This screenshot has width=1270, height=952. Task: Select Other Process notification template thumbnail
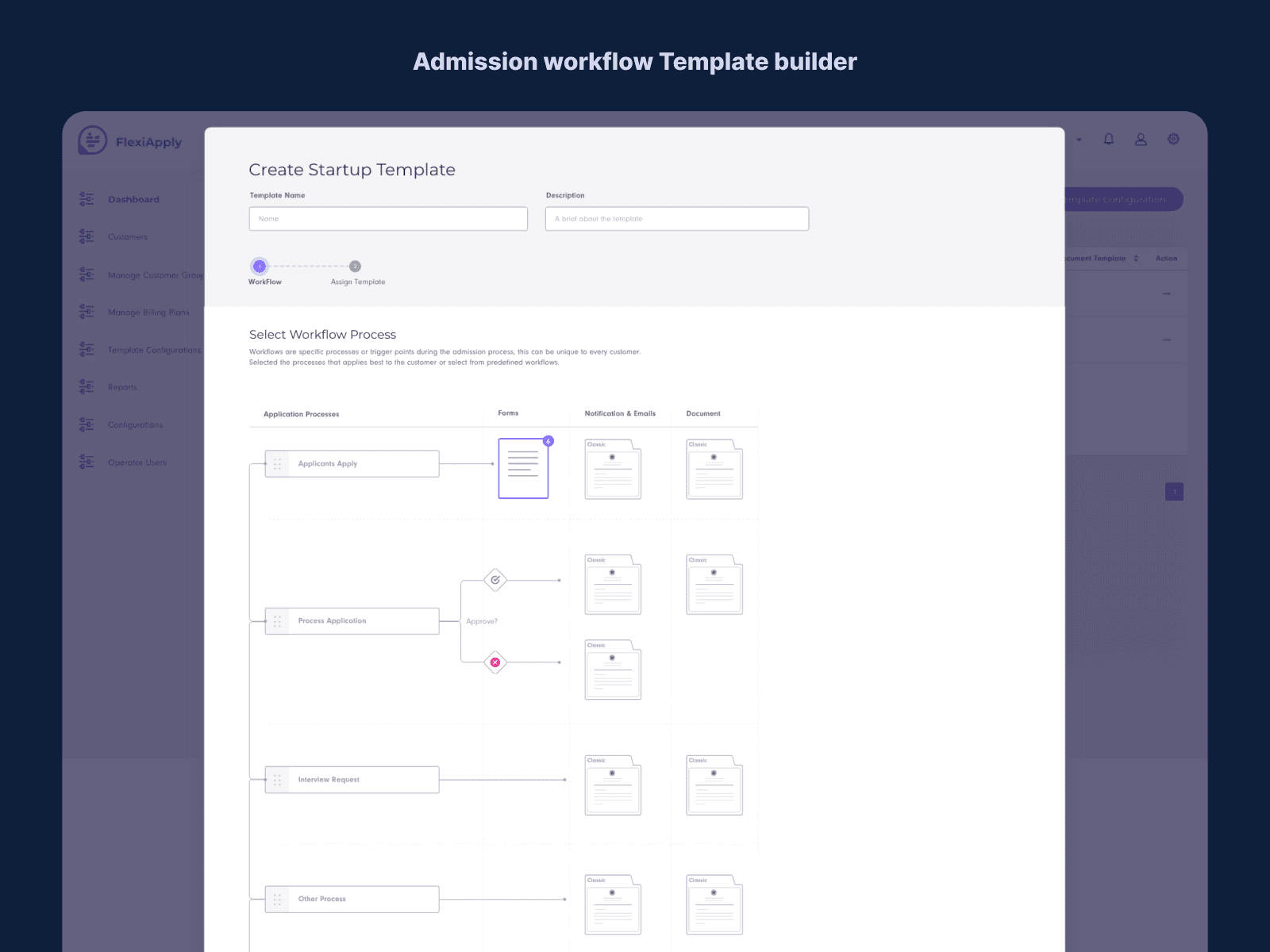point(613,904)
